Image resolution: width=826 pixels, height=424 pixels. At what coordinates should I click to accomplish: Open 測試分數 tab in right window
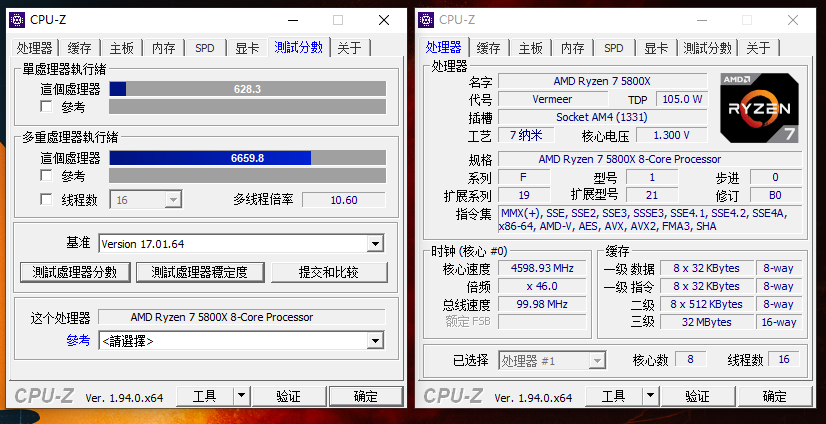click(707, 48)
